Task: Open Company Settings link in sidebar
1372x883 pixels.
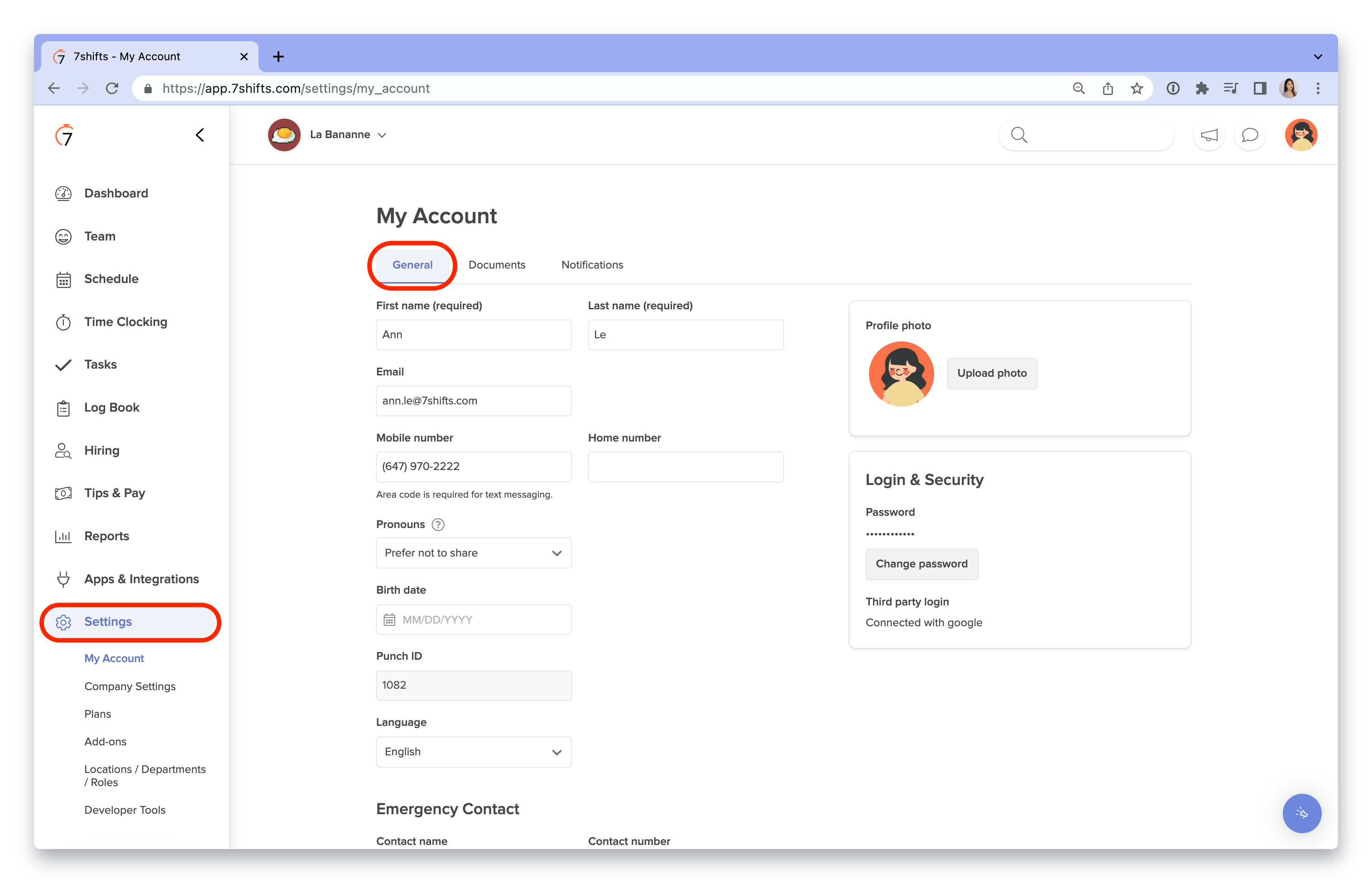Action: tap(130, 686)
